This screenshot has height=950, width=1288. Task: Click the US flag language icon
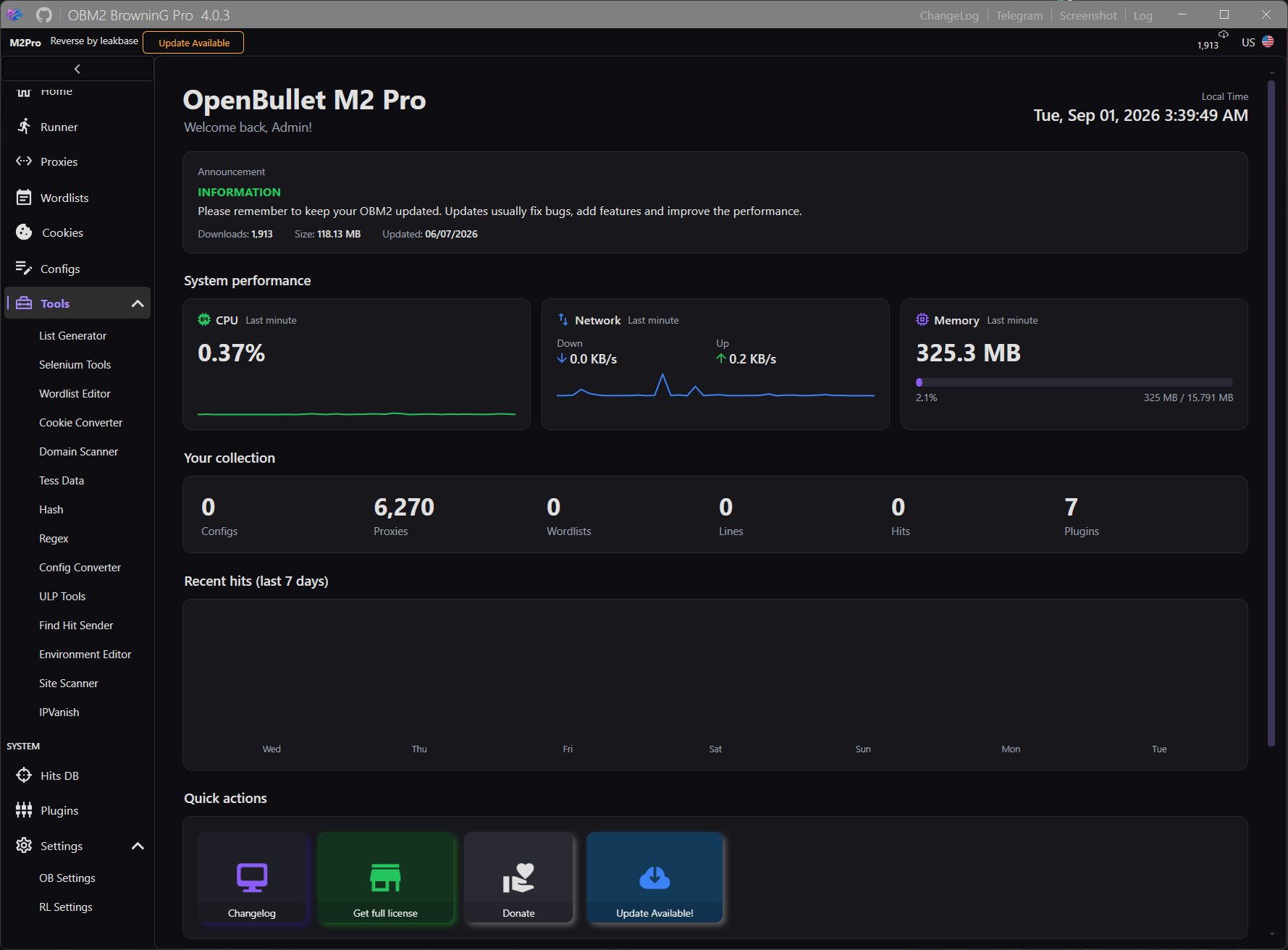[1268, 42]
